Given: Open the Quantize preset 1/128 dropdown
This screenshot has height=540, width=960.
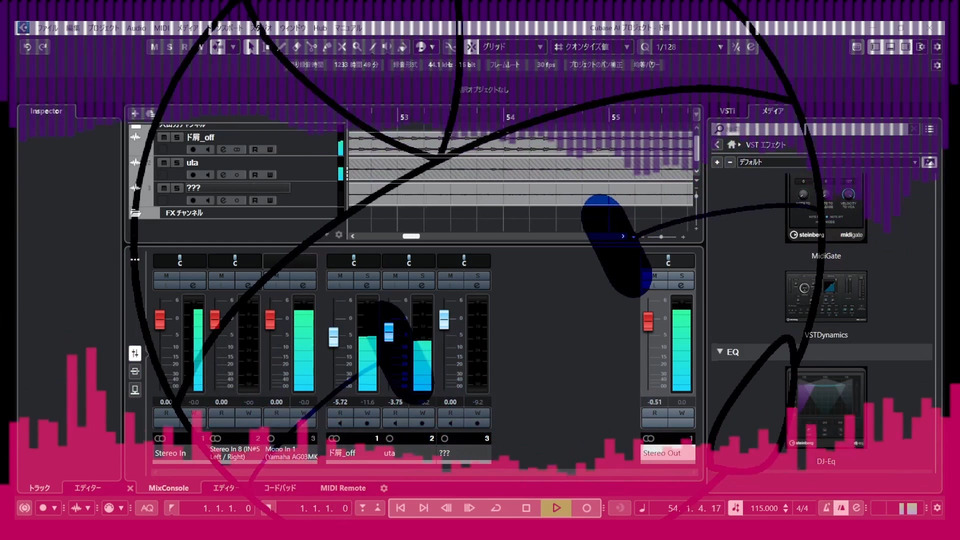Looking at the screenshot, I should click(689, 47).
